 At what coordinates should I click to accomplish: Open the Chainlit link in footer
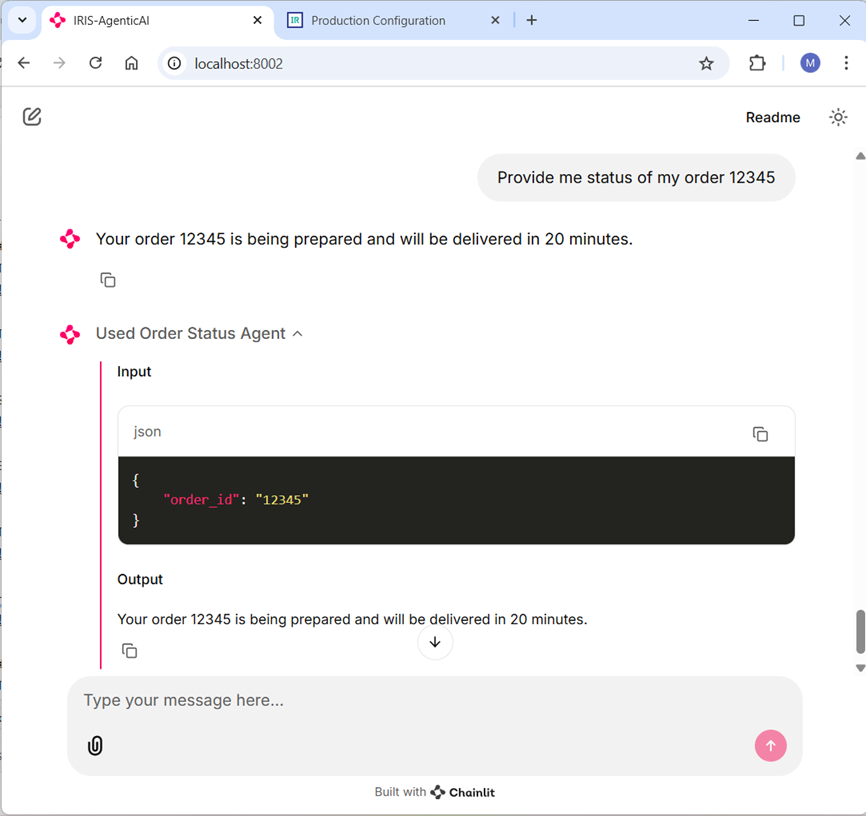[x=463, y=792]
